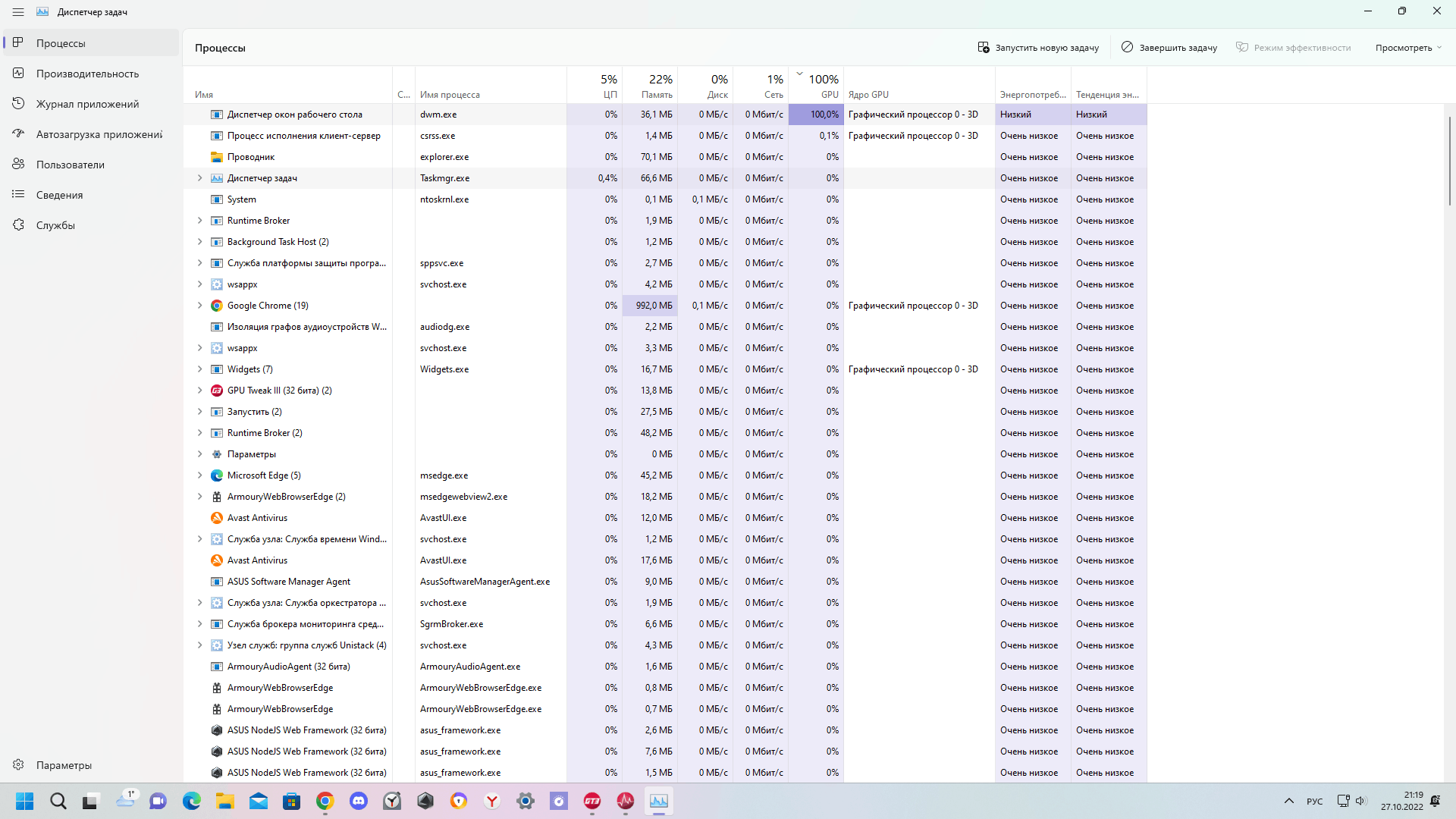Click the Services puzzle icon in sidebar
The image size is (1456, 819).
pos(19,225)
